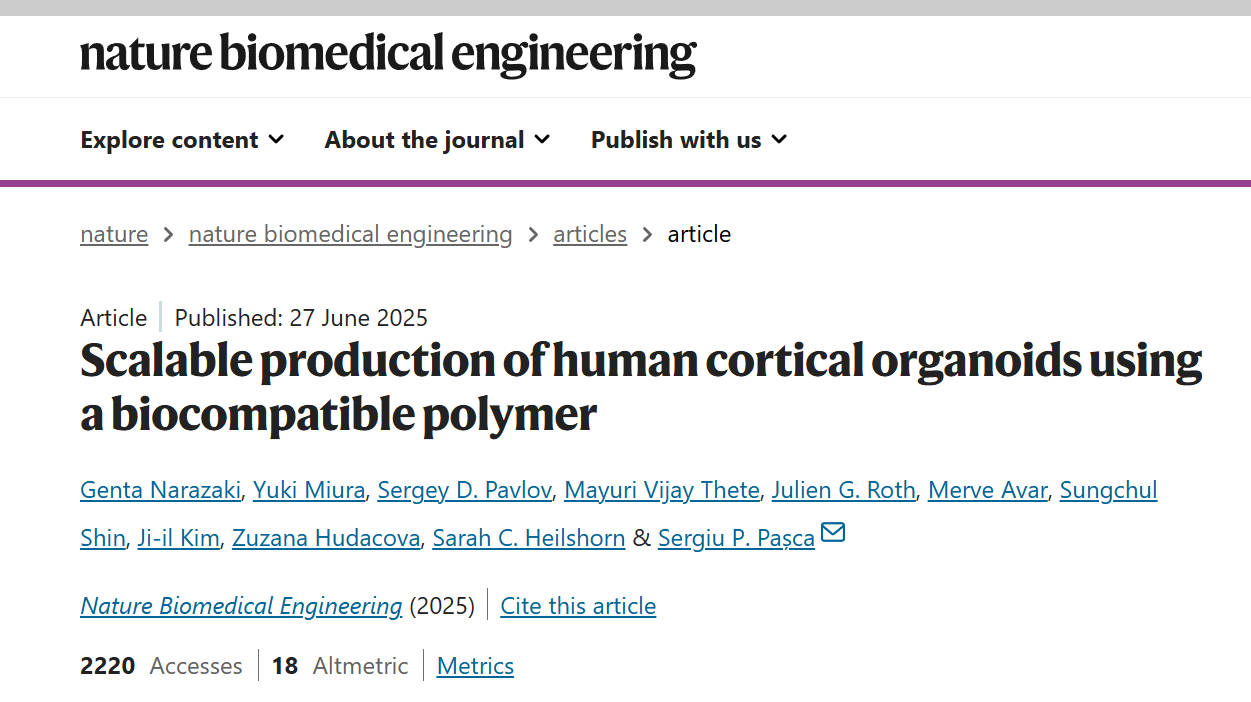Click Julien G. Roth author link
The height and width of the screenshot is (702, 1251).
click(843, 490)
